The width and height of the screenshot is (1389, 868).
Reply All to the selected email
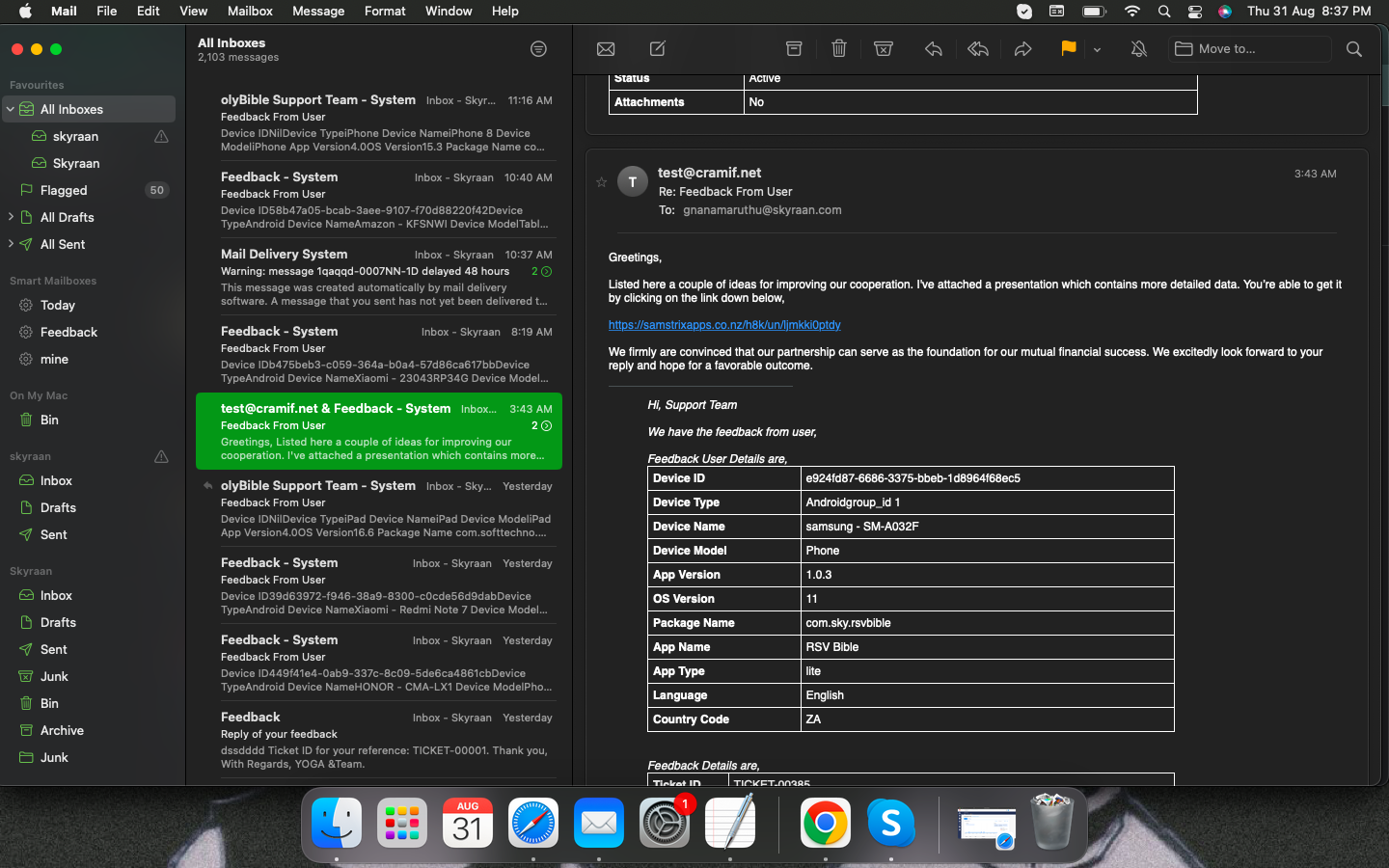click(978, 48)
